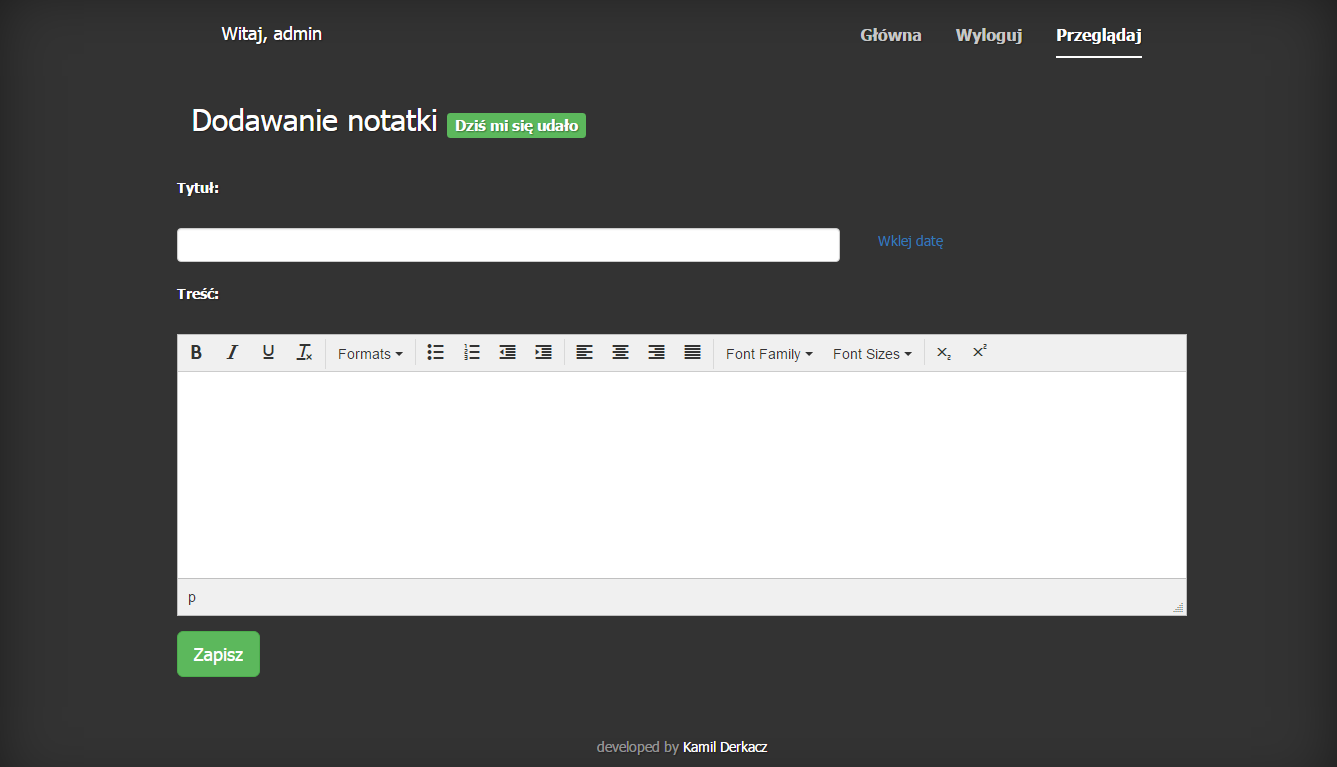Click the Zapisz button
Screen dimensions: 1337x767
pos(218,654)
